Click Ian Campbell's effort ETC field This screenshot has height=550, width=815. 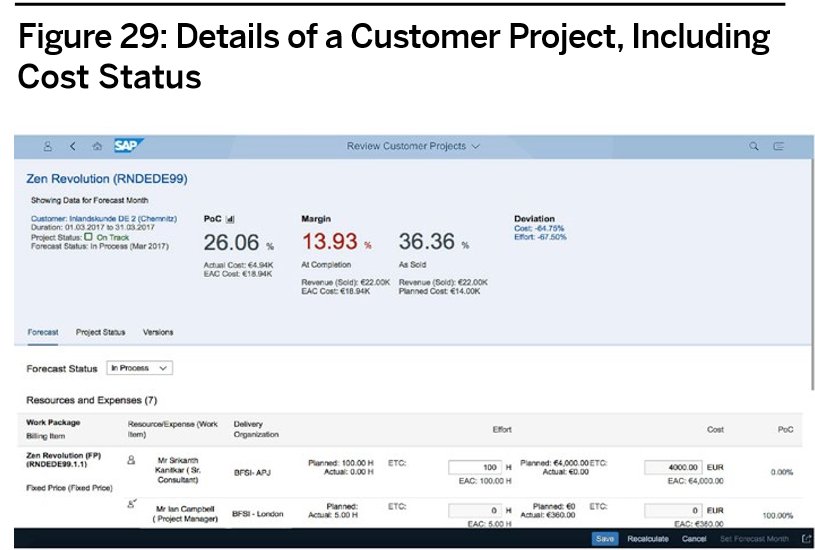pyautogui.click(x=475, y=510)
